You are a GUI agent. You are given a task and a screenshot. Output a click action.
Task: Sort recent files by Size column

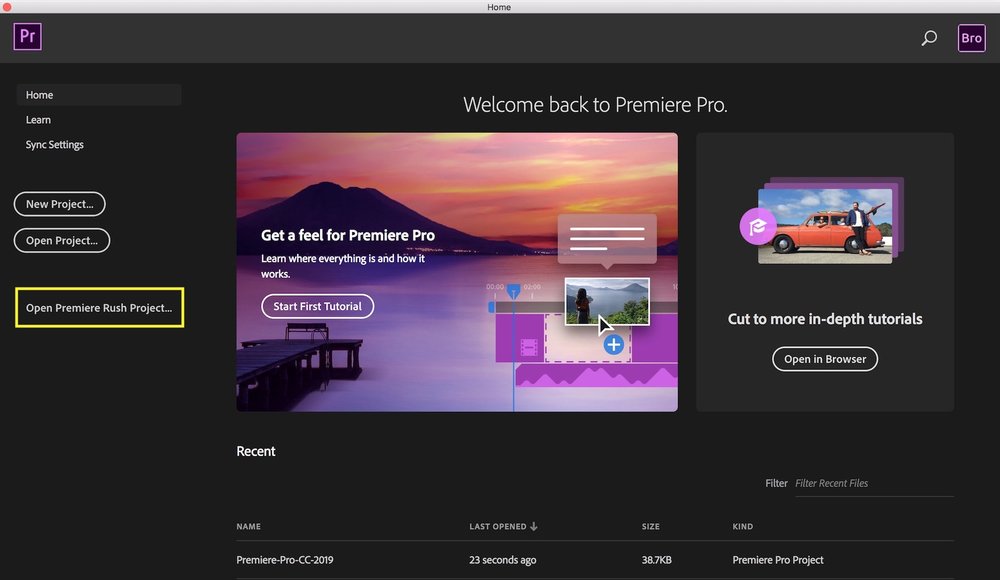pos(651,526)
